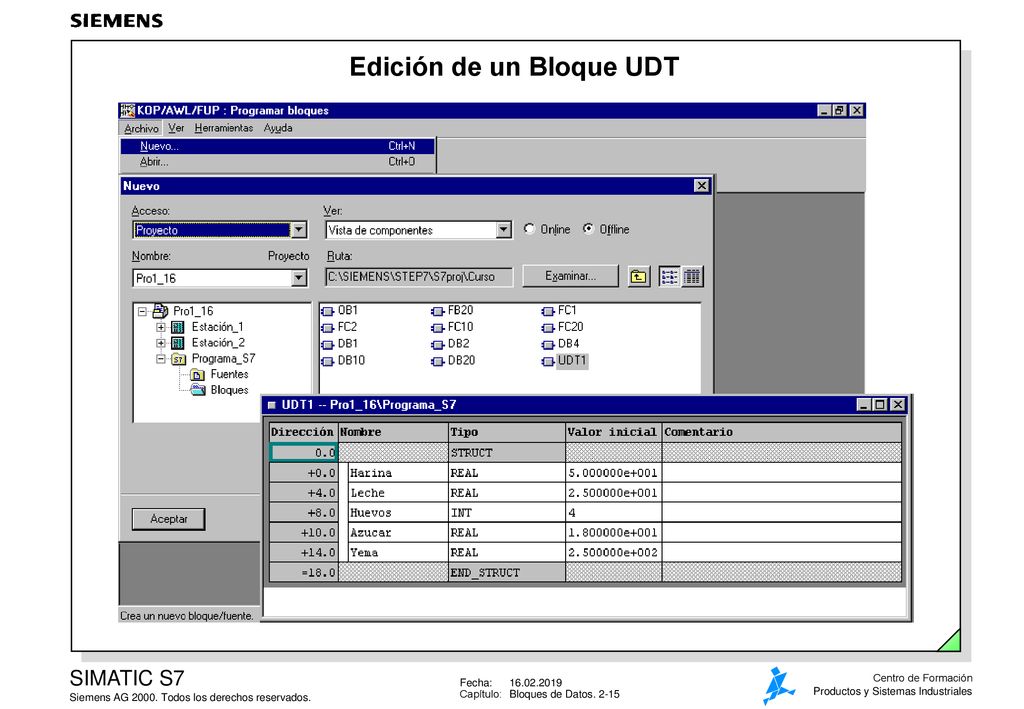This screenshot has height=709, width=1024.
Task: Select block DB2 icon
Action: tap(438, 345)
